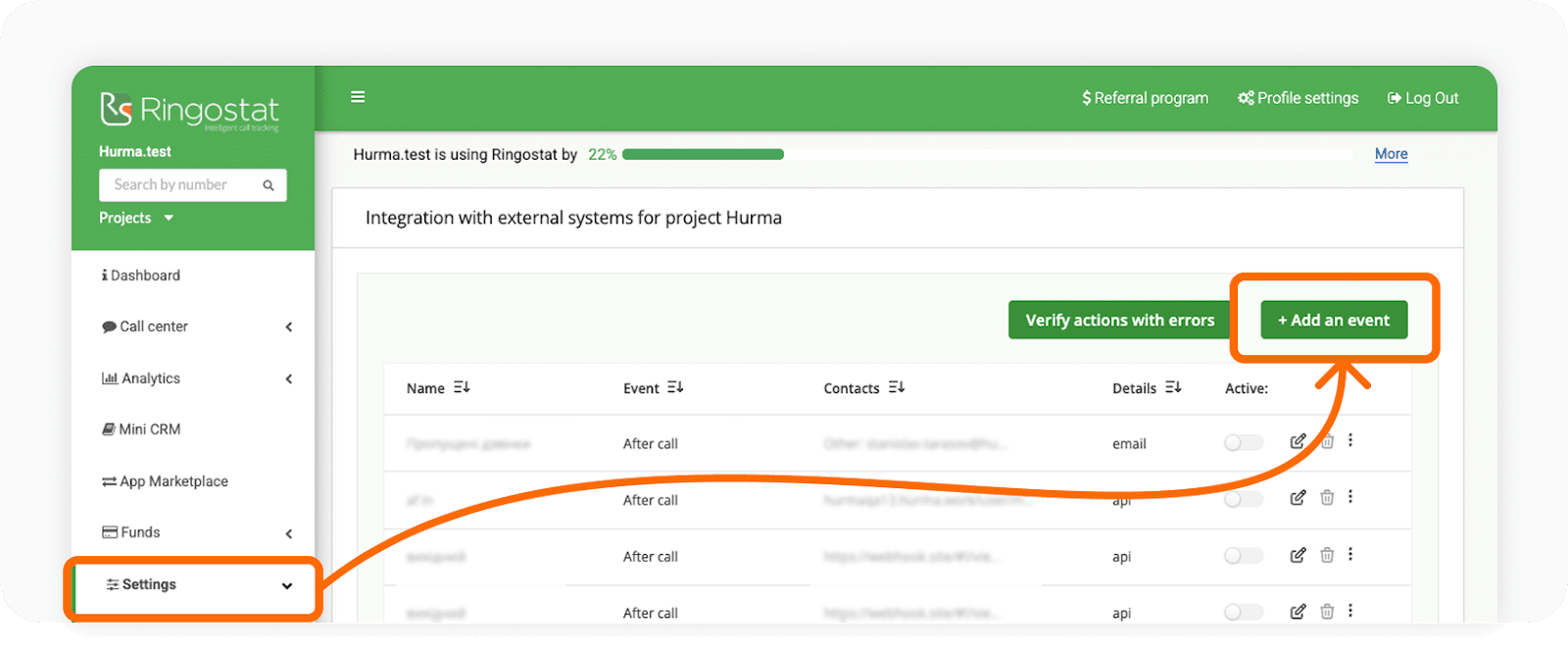Expand Analytics chevron

point(289,379)
